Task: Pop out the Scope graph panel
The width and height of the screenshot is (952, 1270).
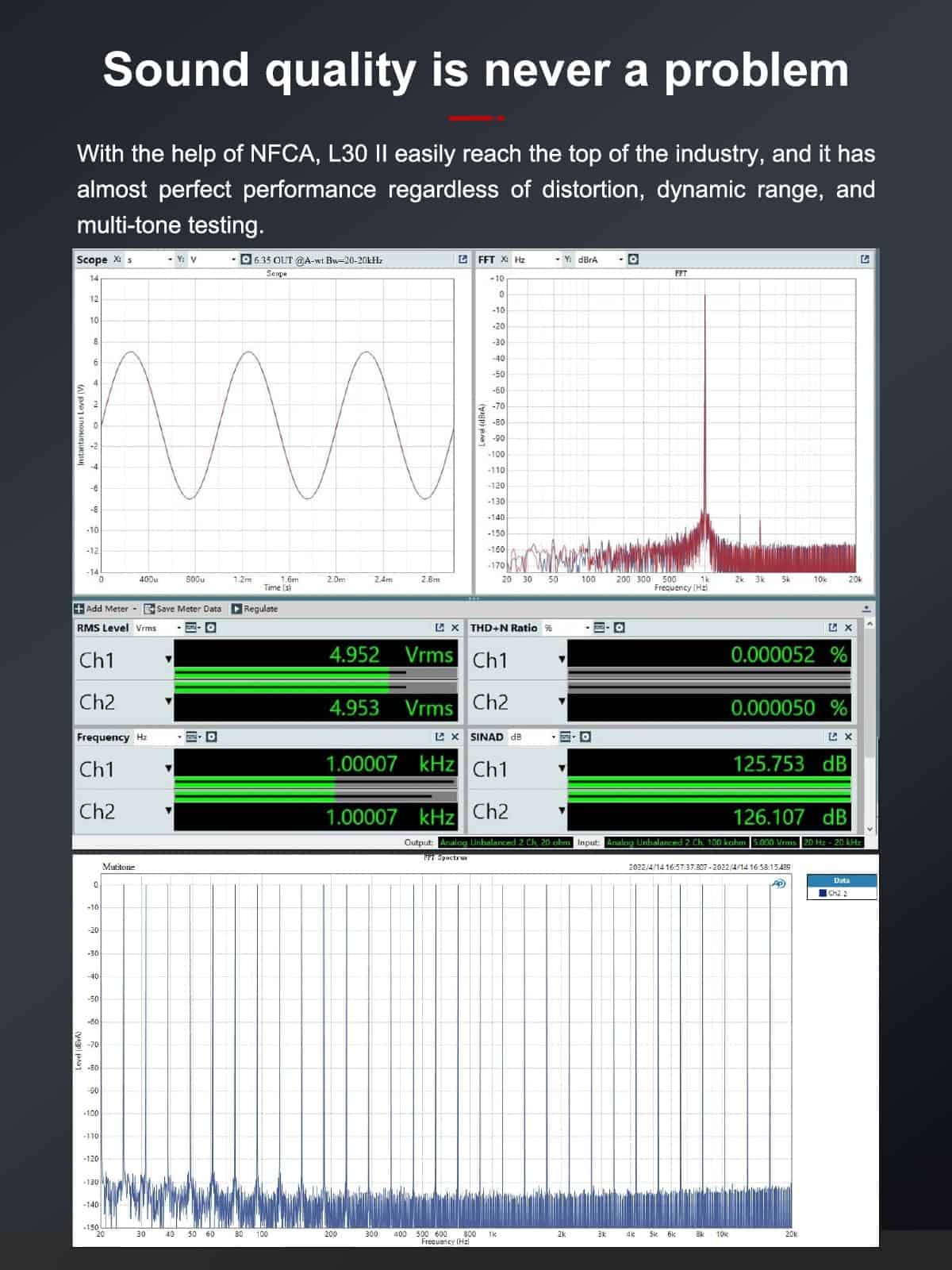Action: click(x=463, y=260)
